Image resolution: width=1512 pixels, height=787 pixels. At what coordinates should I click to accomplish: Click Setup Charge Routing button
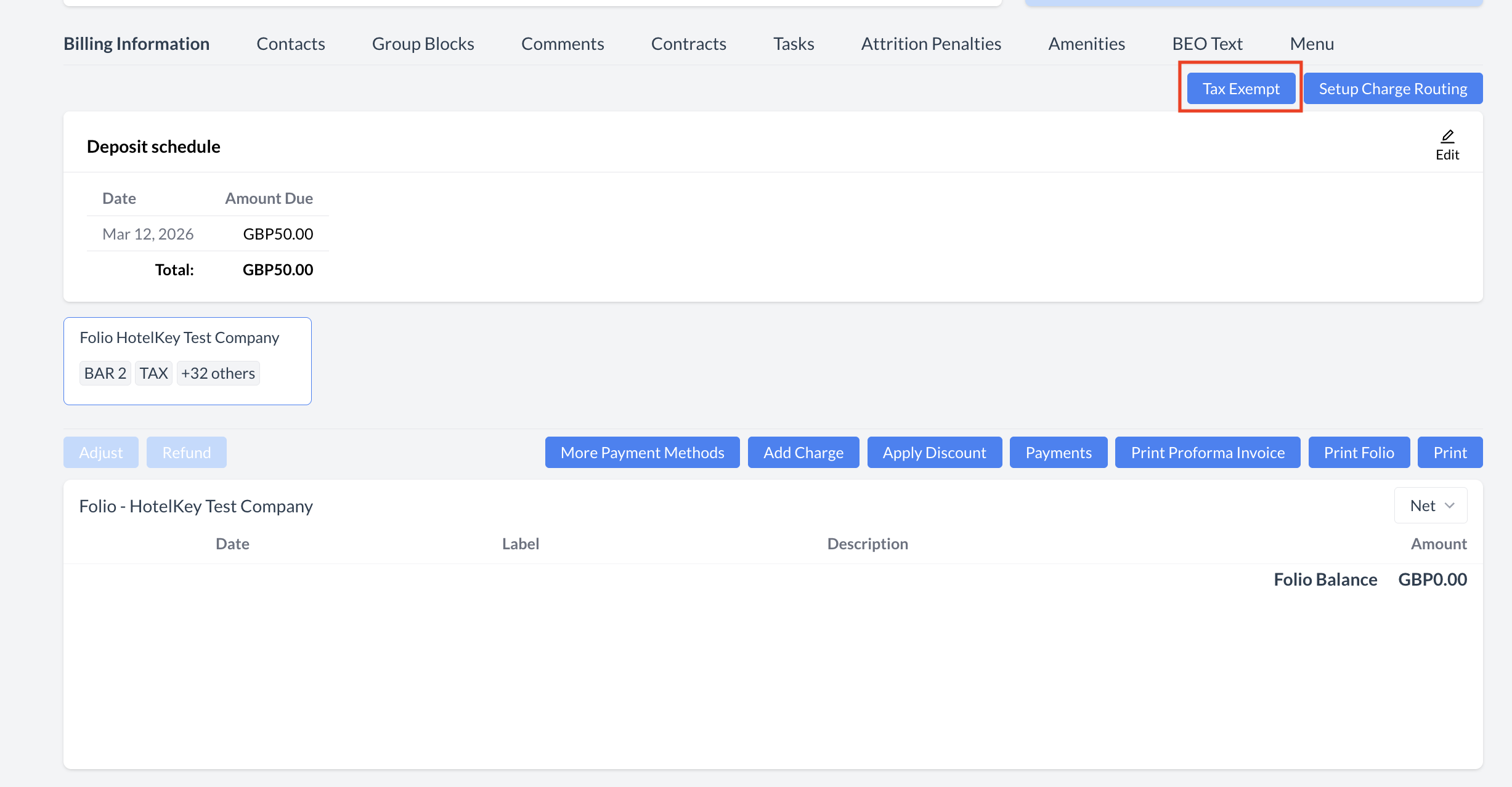(1392, 89)
